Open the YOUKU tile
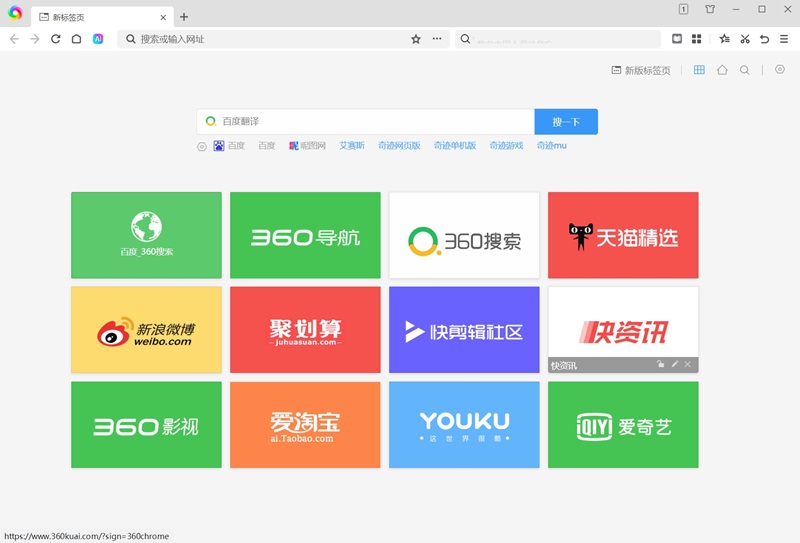 pos(464,425)
